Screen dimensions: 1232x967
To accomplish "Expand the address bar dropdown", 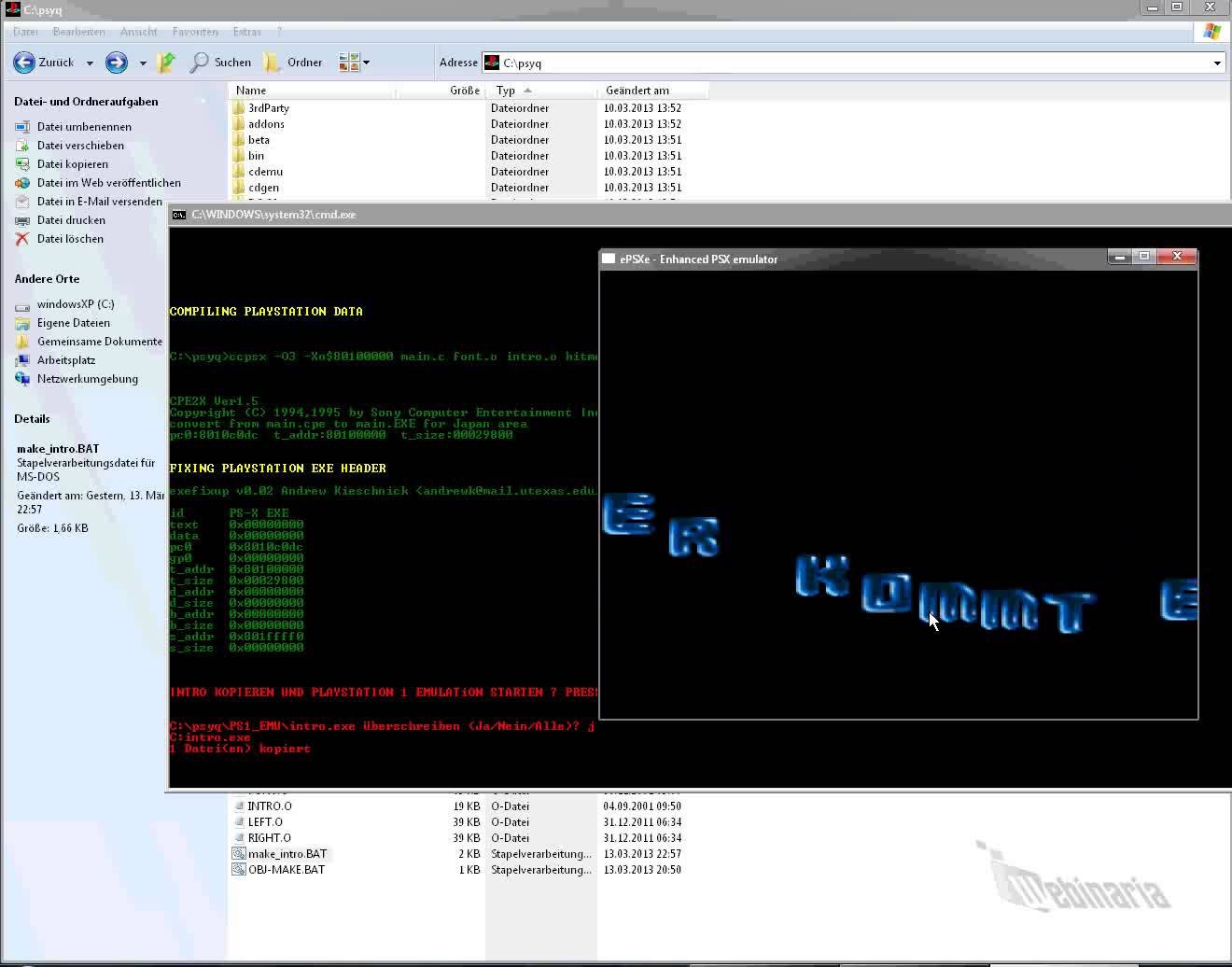I will pos(1217,63).
